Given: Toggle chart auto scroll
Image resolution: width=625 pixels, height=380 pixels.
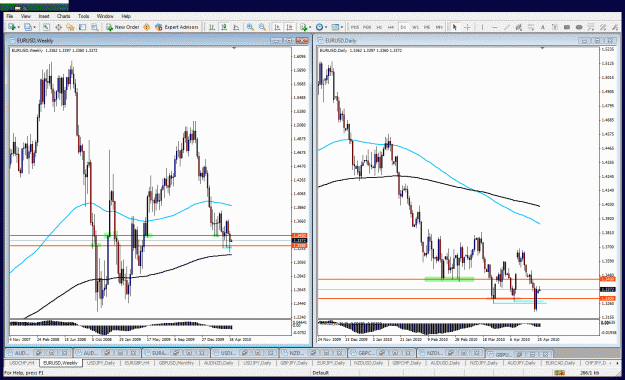Looking at the screenshot, I should coord(277,27).
